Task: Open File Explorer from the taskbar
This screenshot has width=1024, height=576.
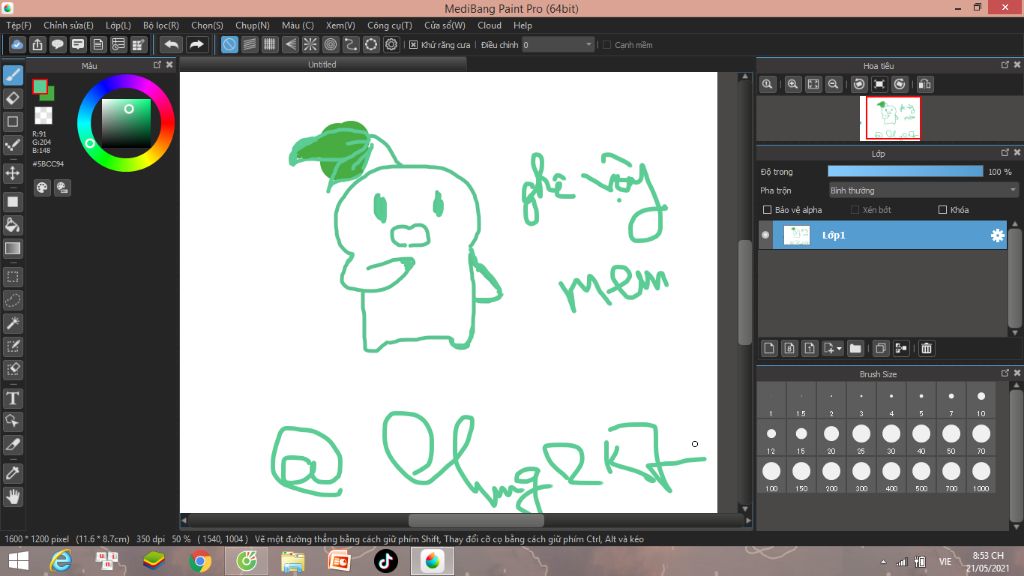Action: (293, 561)
